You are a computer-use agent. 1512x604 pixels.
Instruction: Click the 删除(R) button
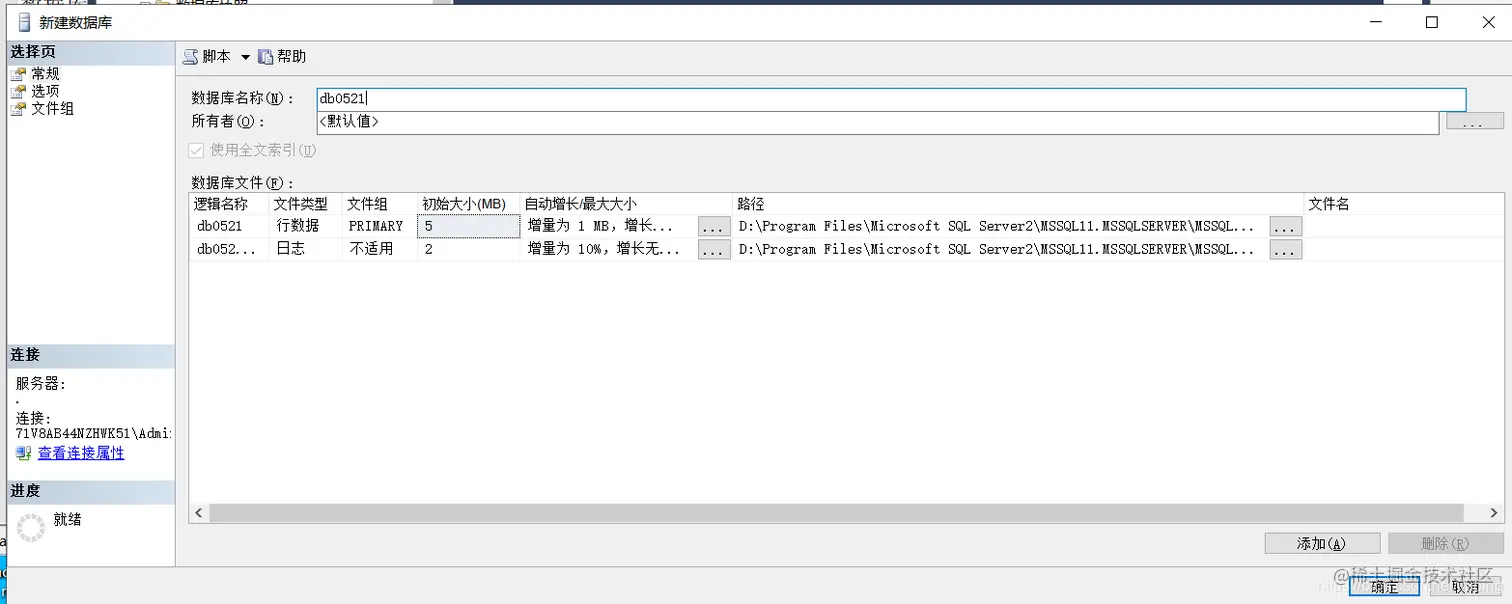(x=1446, y=543)
